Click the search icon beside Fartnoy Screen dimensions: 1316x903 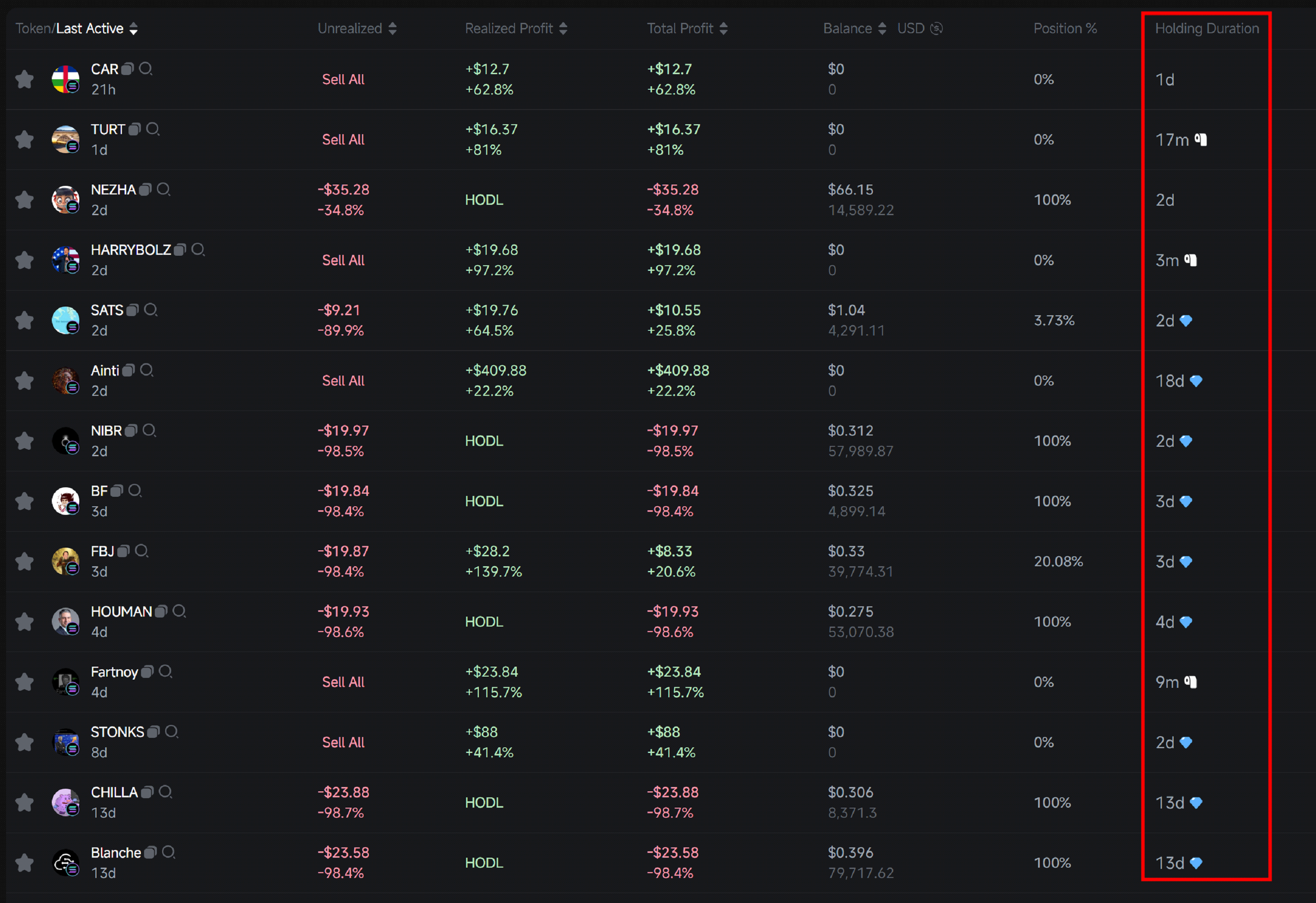click(x=166, y=672)
